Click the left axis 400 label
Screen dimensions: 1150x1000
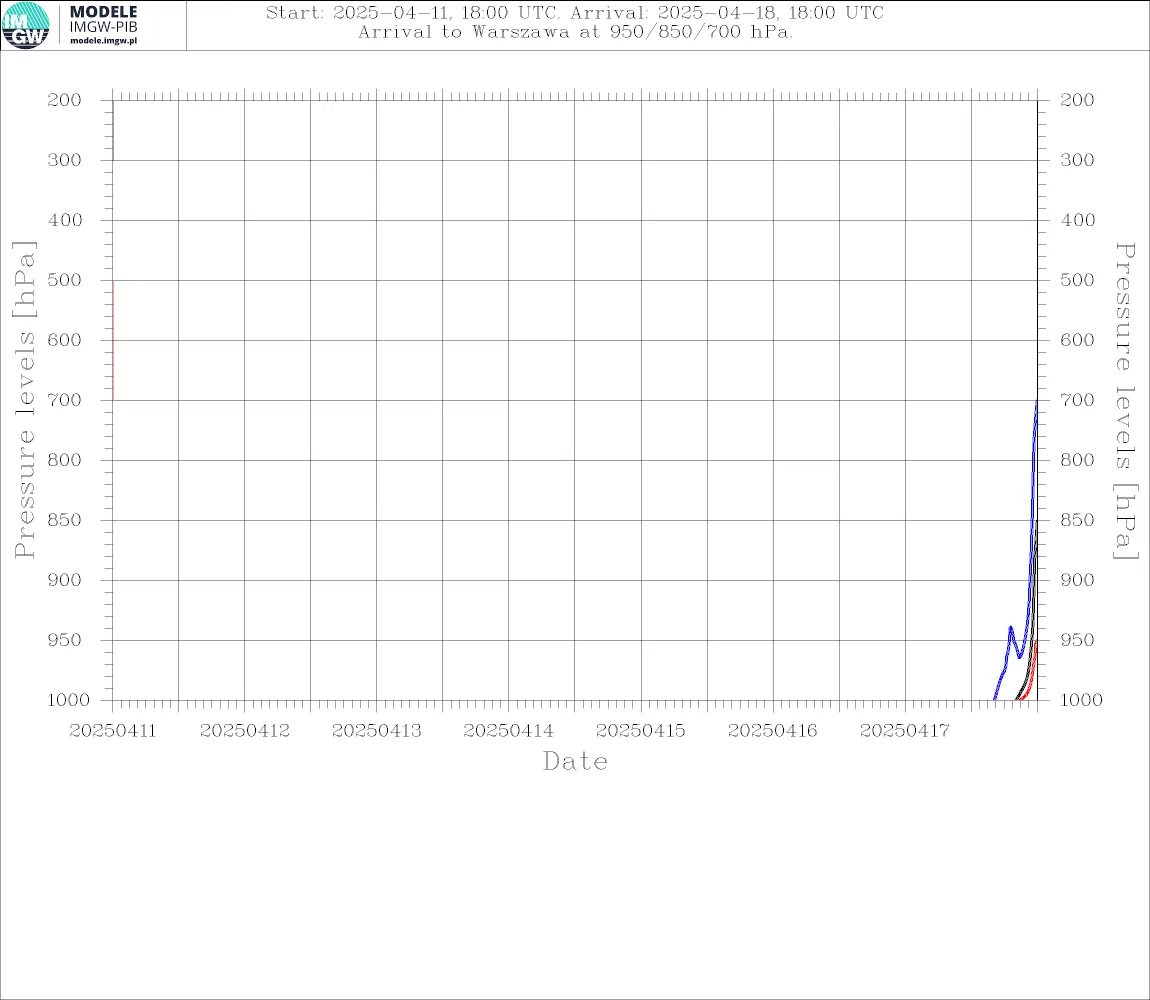pyautogui.click(x=65, y=220)
